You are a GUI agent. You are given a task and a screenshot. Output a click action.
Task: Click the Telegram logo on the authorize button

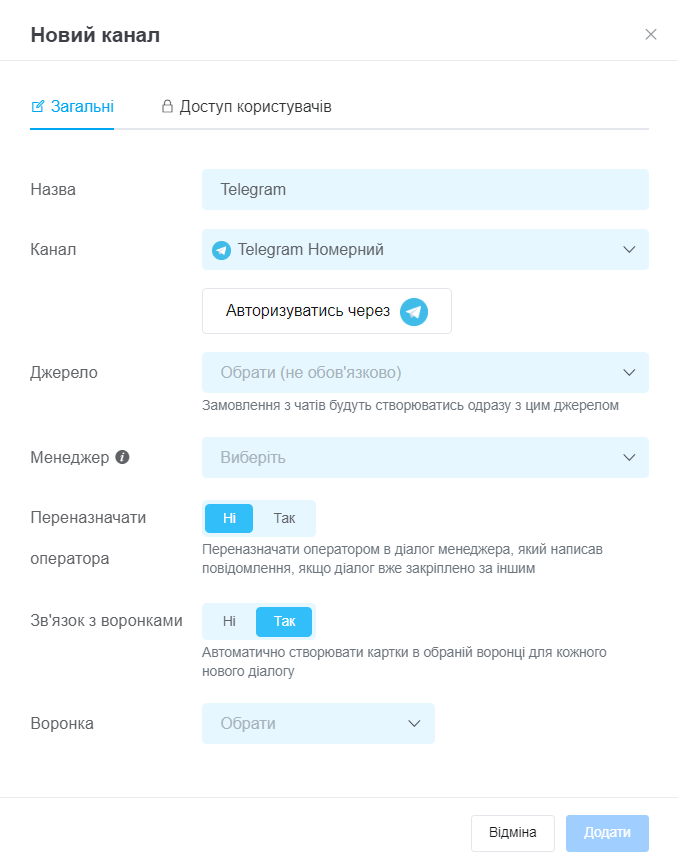413,312
